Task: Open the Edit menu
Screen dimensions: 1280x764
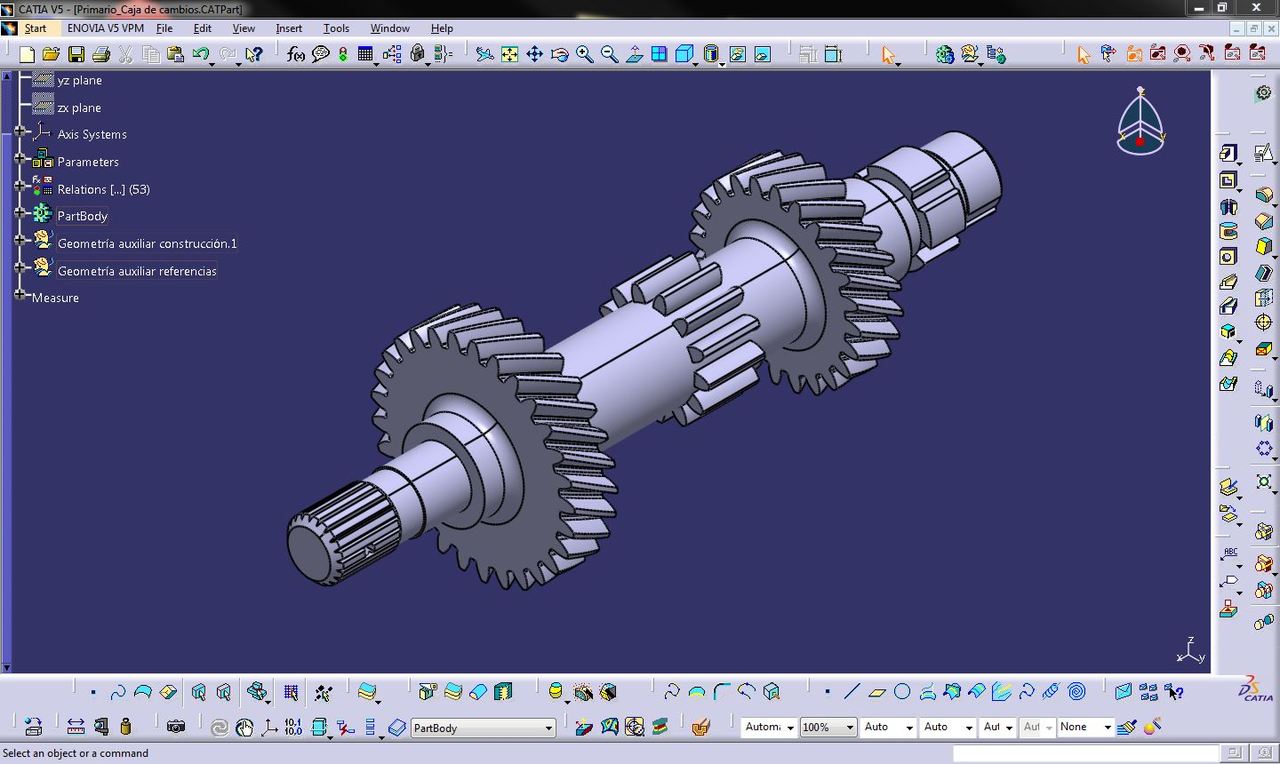Action: 202,28
